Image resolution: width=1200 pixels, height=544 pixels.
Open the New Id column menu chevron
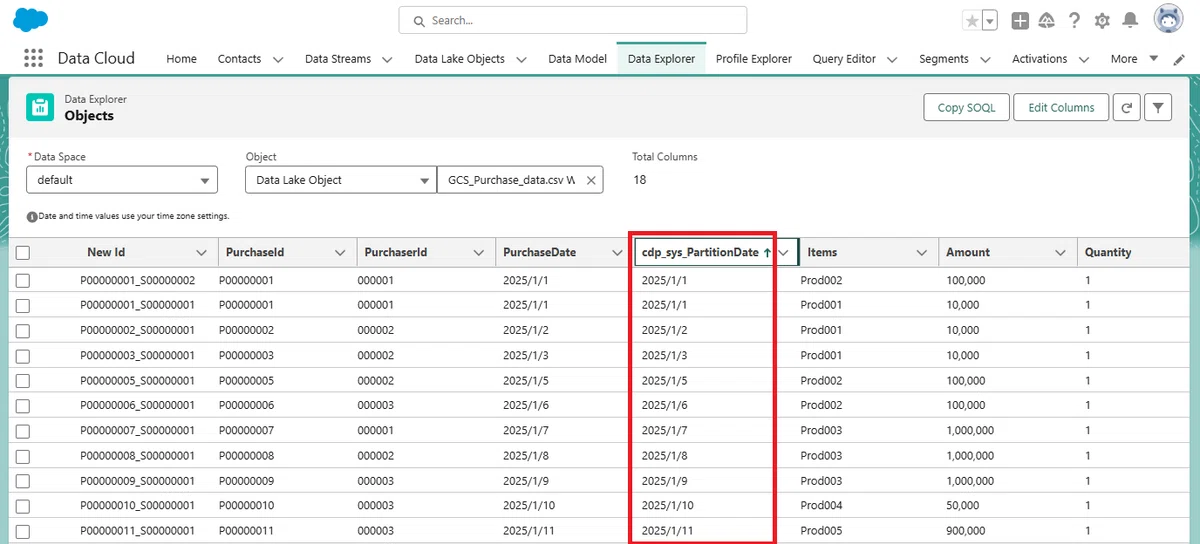(x=201, y=253)
